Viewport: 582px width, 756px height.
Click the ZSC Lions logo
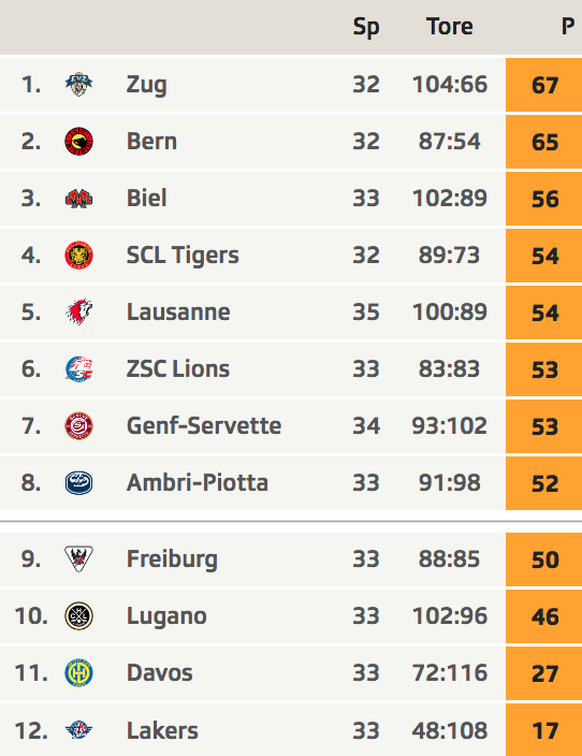79,369
